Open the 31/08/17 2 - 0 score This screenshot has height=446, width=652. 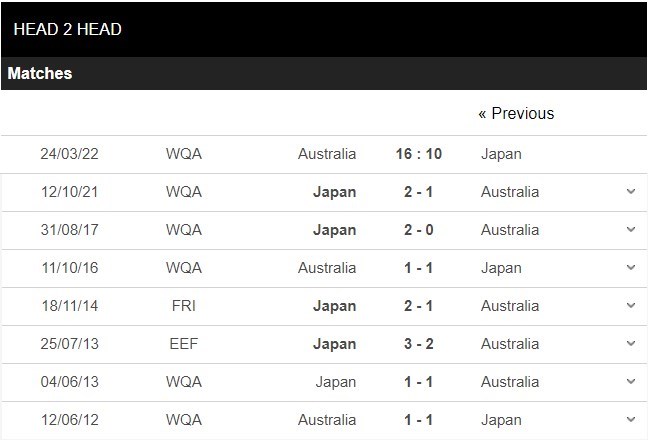point(419,230)
